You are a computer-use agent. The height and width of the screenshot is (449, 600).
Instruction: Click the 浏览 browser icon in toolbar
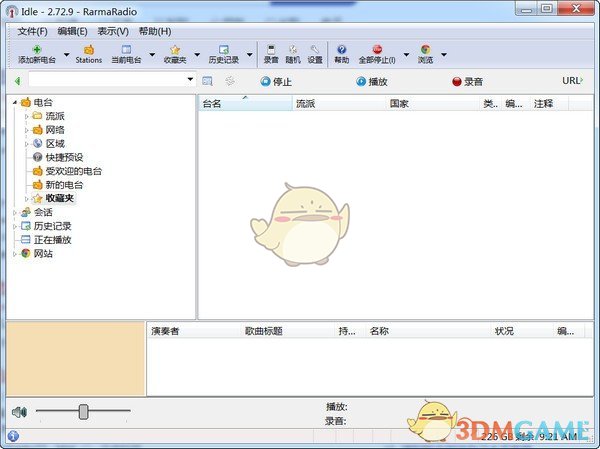425,49
